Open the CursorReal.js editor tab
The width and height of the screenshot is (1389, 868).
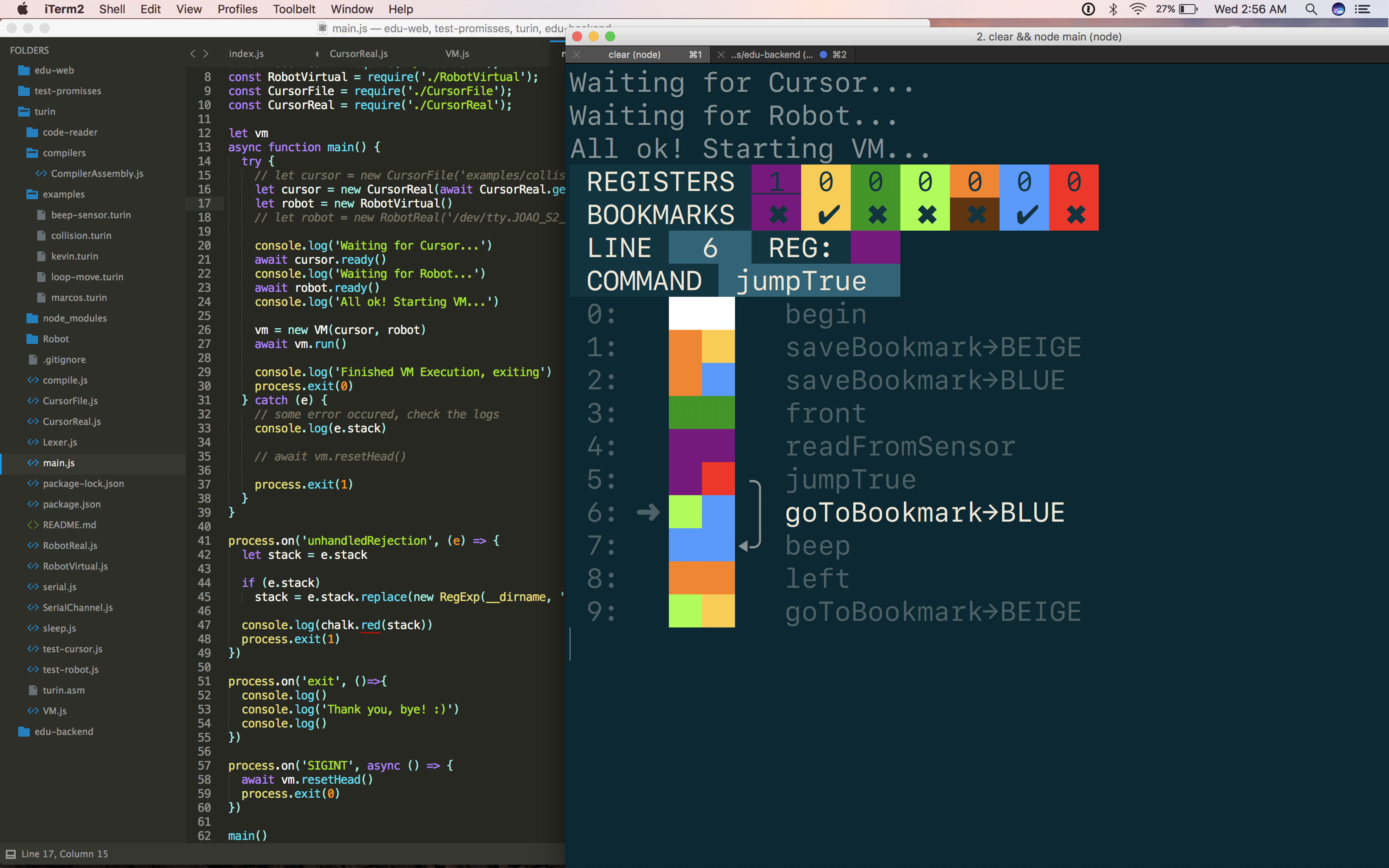click(359, 53)
